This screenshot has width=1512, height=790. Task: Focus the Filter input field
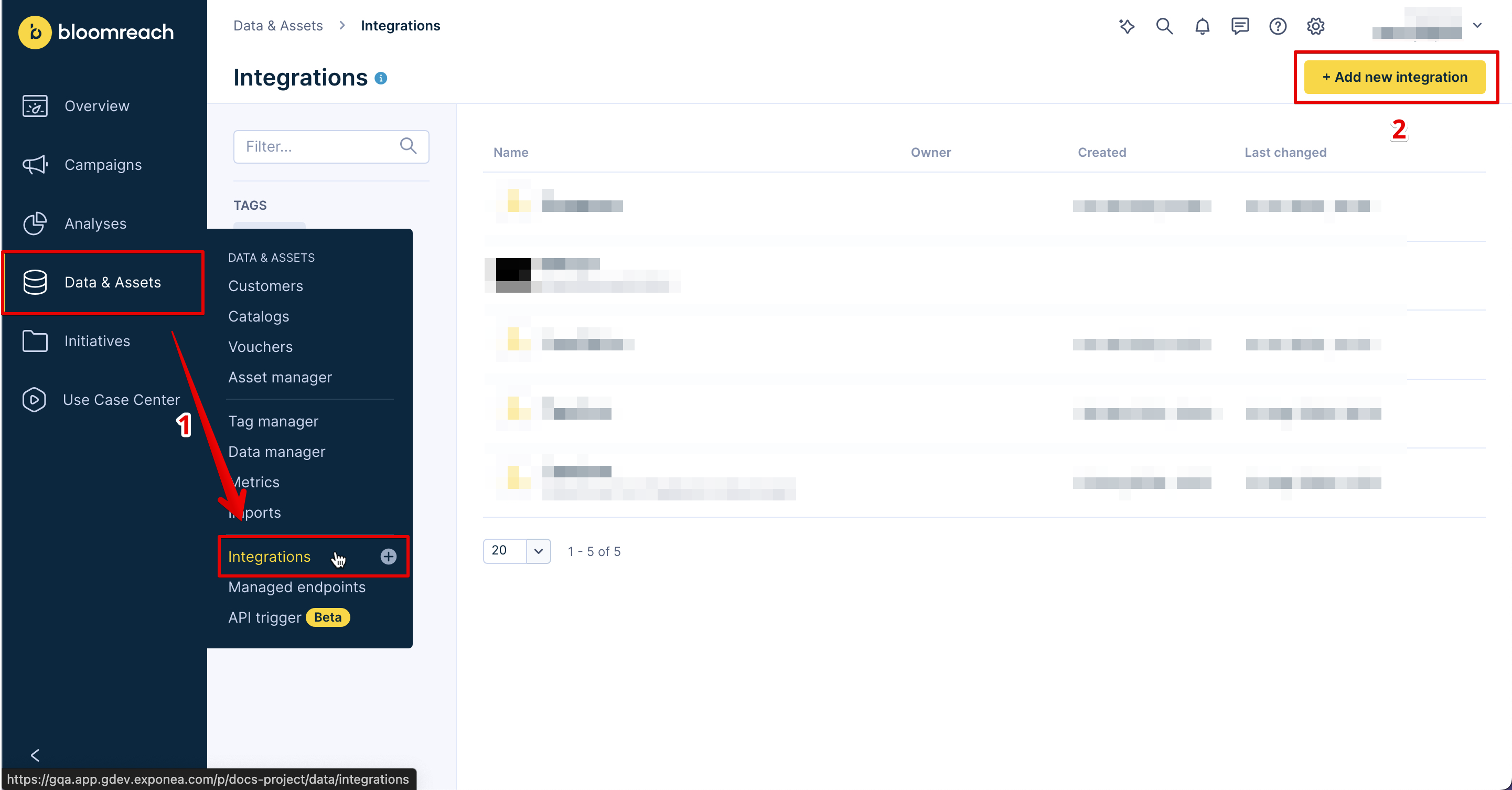coord(331,147)
